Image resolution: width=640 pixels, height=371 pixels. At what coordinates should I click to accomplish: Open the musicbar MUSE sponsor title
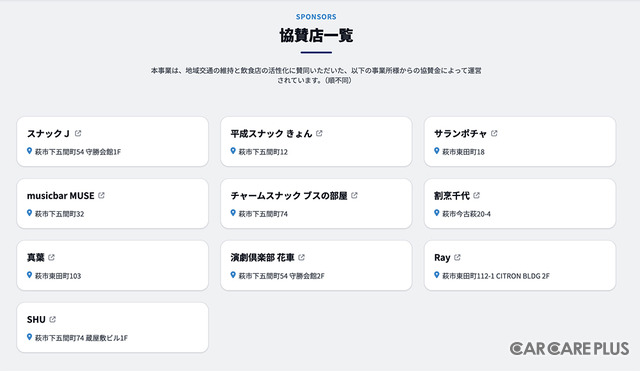click(60, 195)
